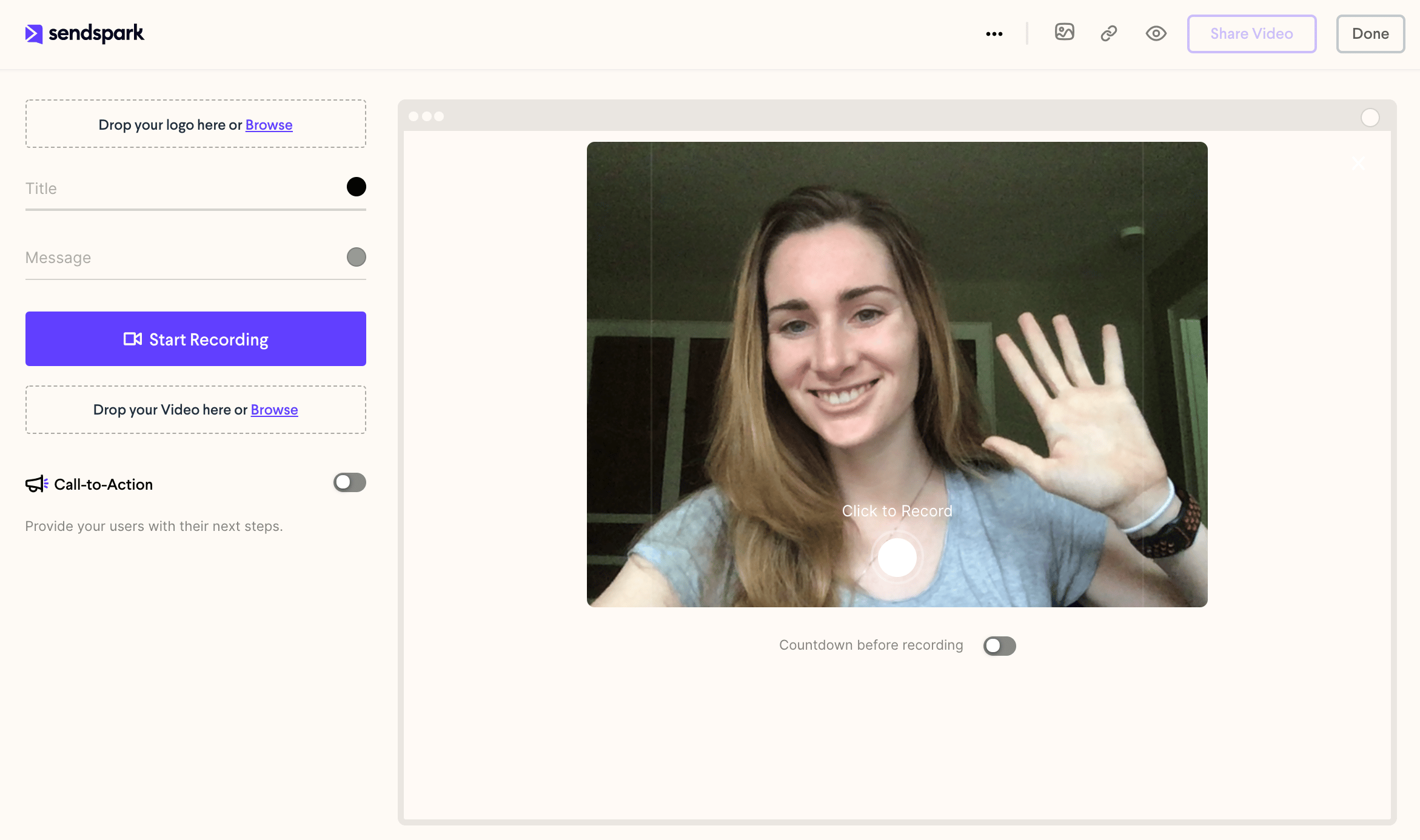Click the Start Recording button

[195, 339]
